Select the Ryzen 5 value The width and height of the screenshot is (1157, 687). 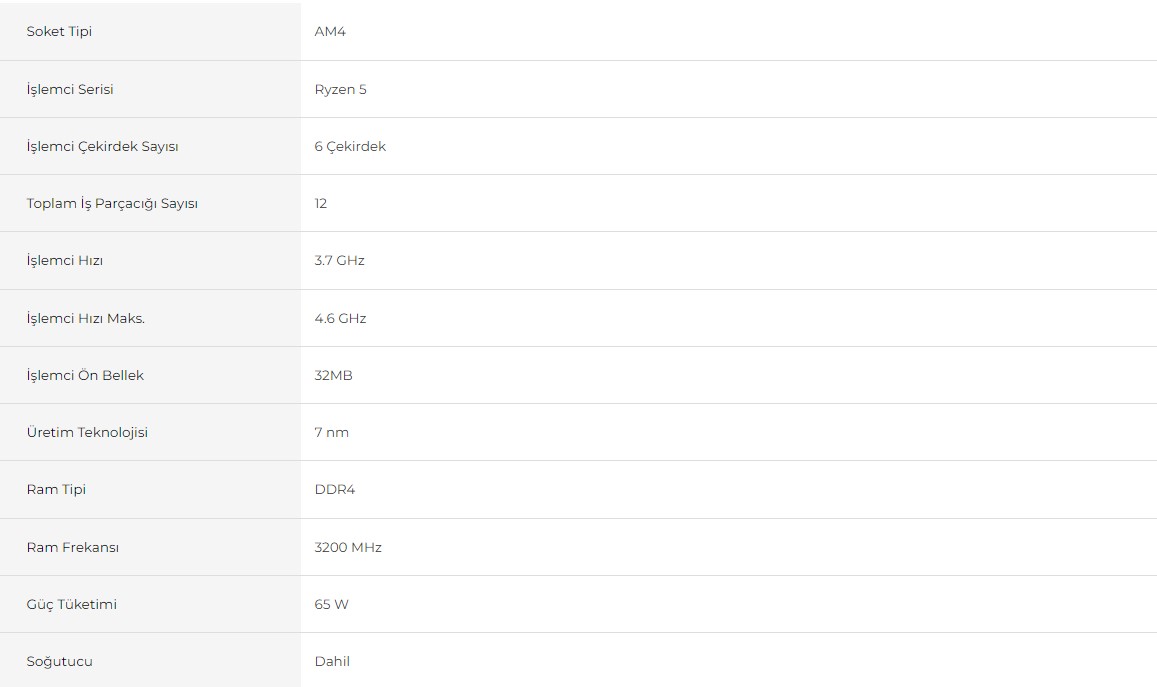coord(340,89)
